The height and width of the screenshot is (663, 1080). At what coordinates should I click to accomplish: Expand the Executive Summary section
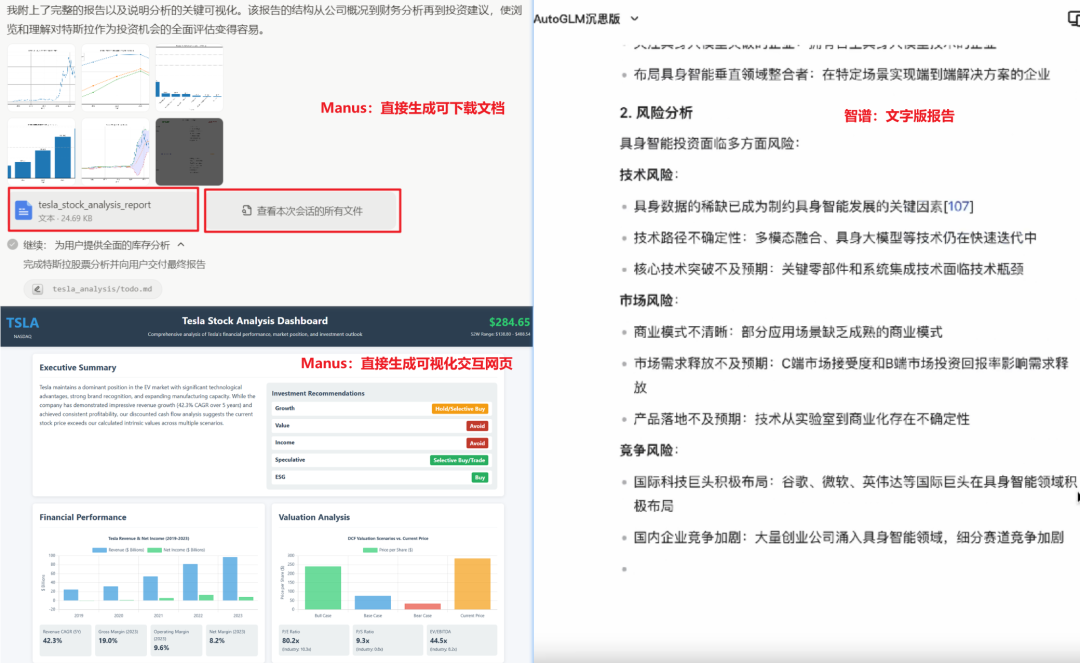pyautogui.click(x=80, y=367)
